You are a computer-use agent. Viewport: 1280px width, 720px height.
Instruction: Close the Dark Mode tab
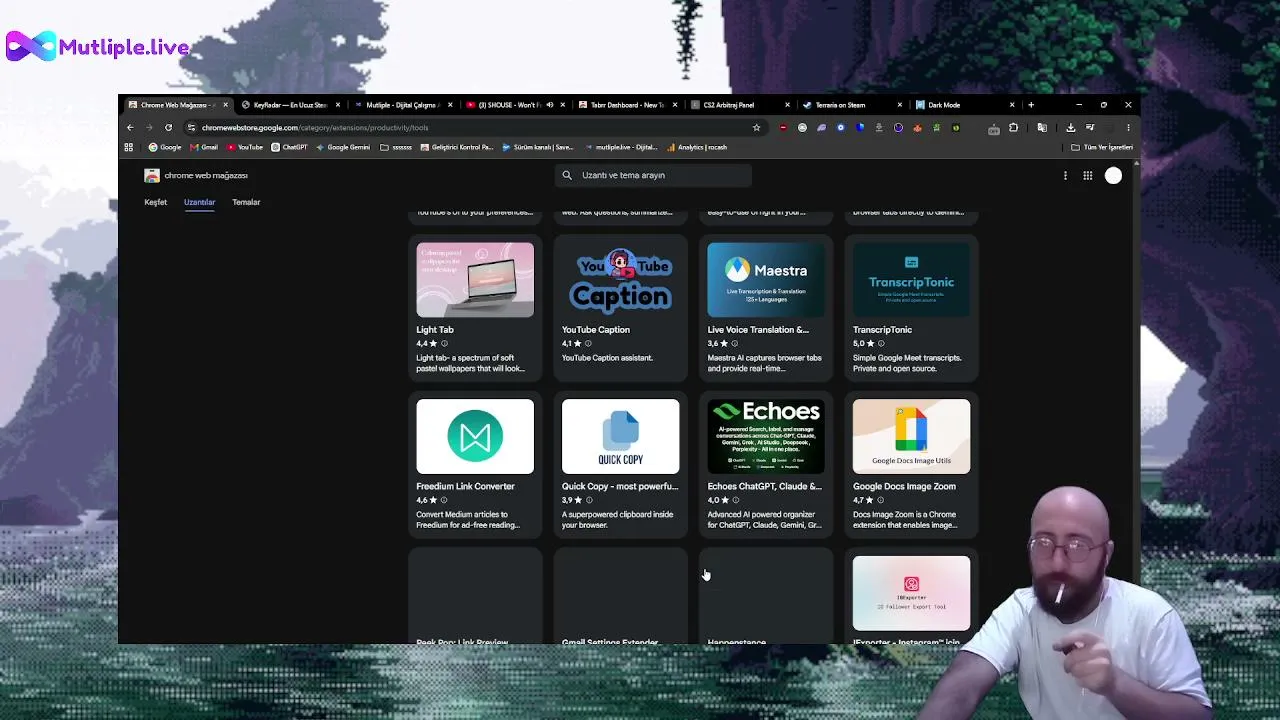pos(1012,105)
